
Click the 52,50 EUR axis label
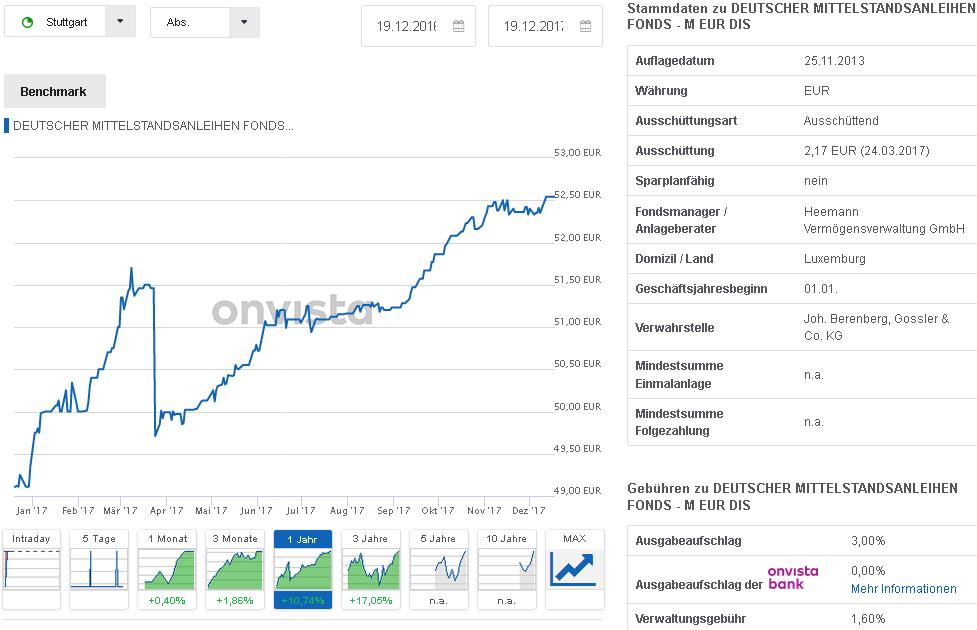[578, 194]
